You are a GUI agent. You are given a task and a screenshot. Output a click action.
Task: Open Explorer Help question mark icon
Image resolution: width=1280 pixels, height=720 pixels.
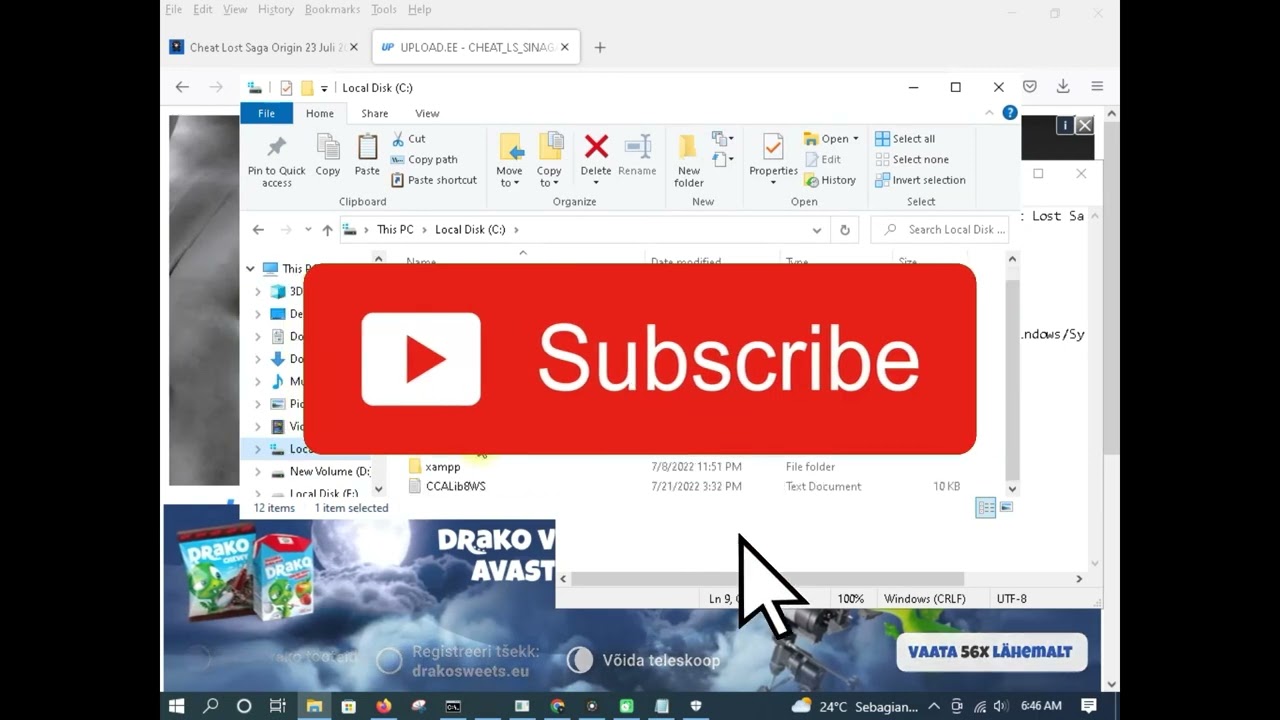click(x=1010, y=113)
